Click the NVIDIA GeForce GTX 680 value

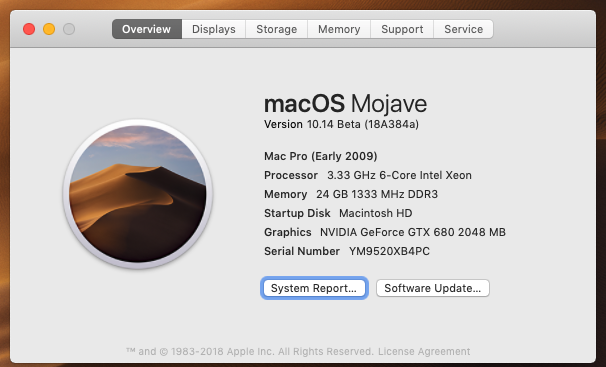pyautogui.click(x=413, y=232)
